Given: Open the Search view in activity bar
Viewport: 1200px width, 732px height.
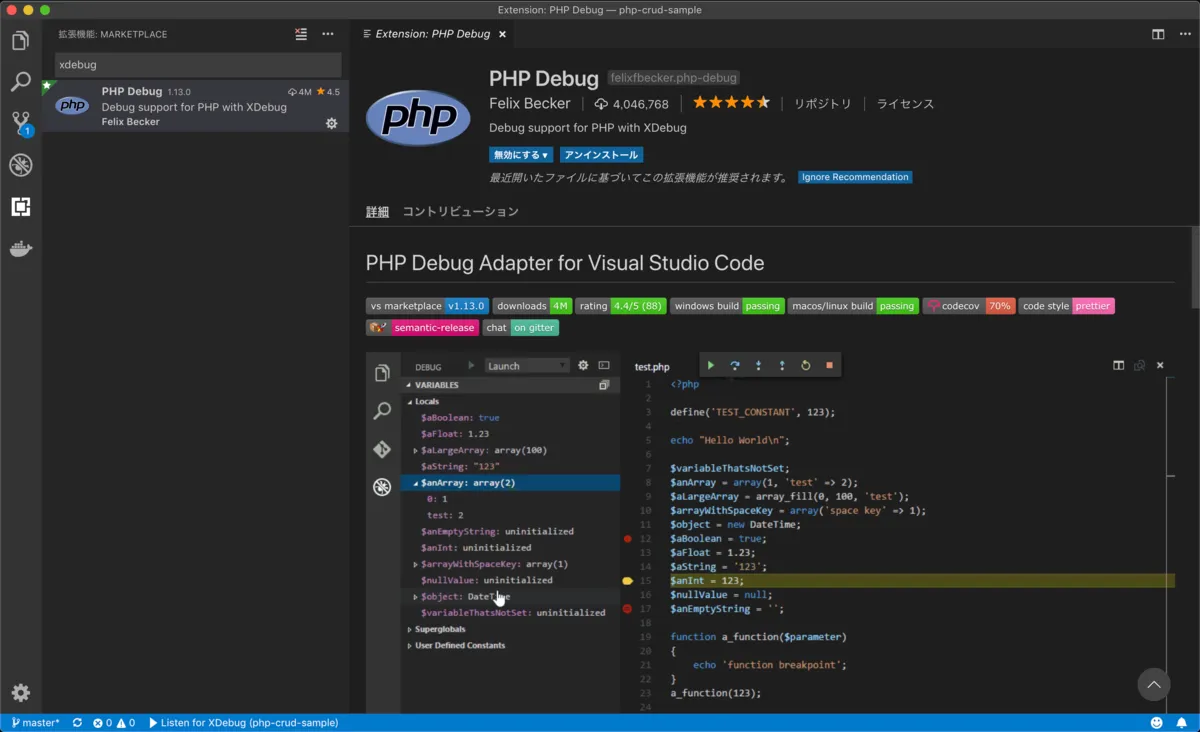Looking at the screenshot, I should tap(20, 82).
